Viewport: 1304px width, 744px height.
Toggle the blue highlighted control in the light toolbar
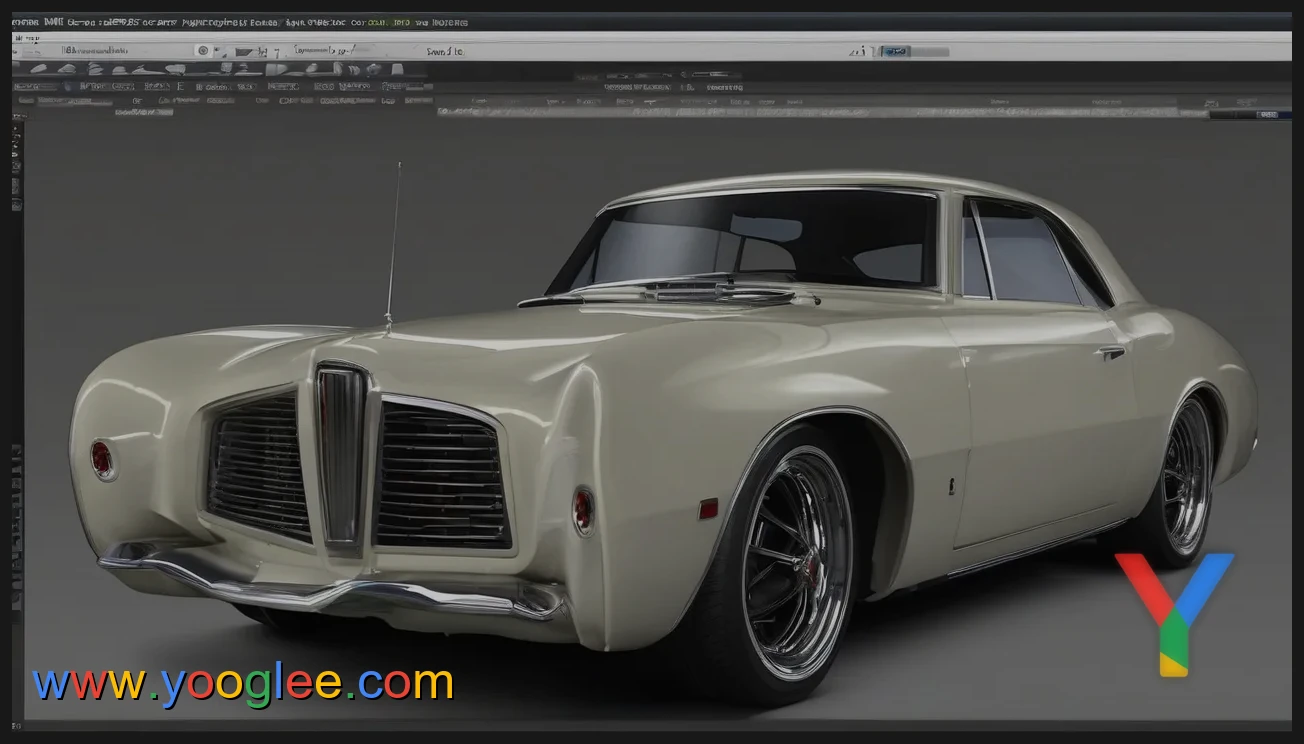893,51
